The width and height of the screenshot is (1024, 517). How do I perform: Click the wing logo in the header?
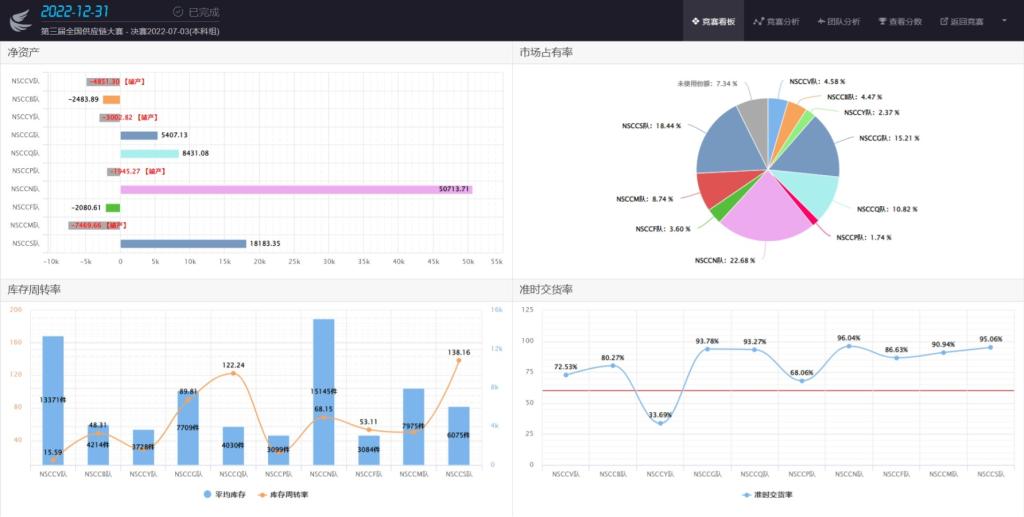click(20, 20)
